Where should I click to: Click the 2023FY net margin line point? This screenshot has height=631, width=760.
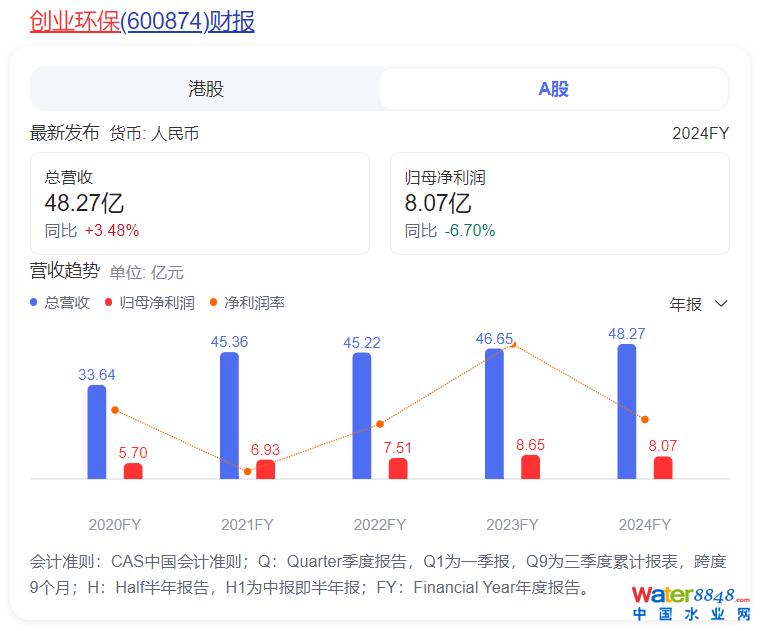tap(513, 343)
